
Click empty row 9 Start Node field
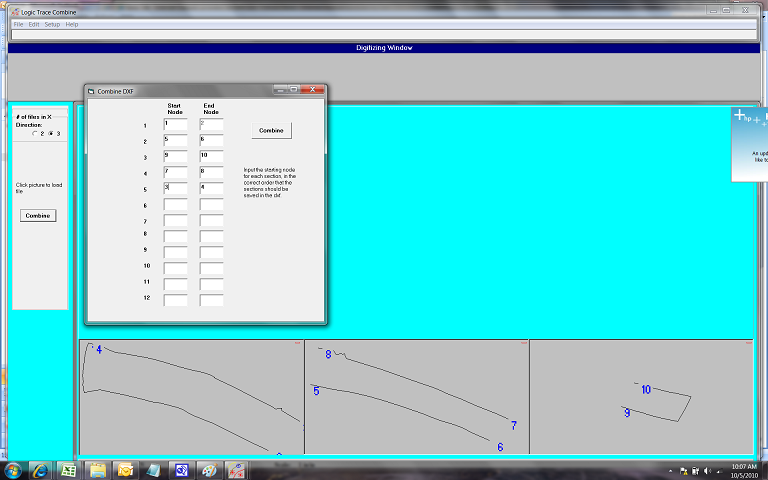[175, 252]
